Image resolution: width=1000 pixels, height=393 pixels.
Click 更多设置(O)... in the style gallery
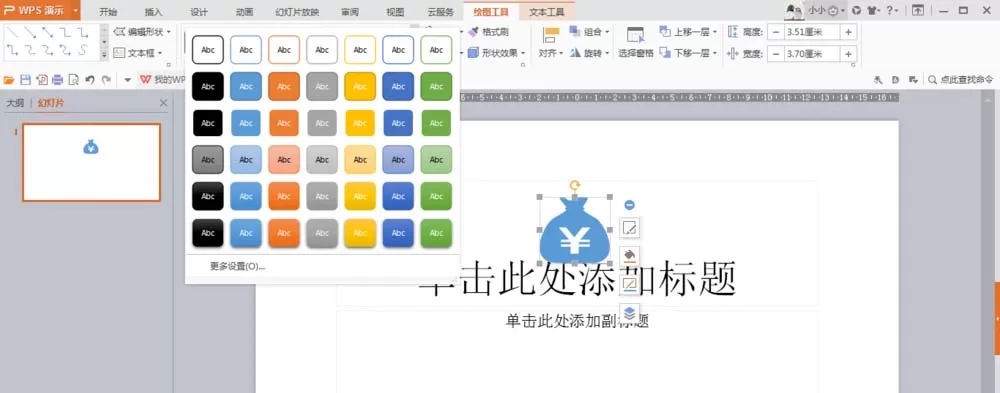[237, 266]
